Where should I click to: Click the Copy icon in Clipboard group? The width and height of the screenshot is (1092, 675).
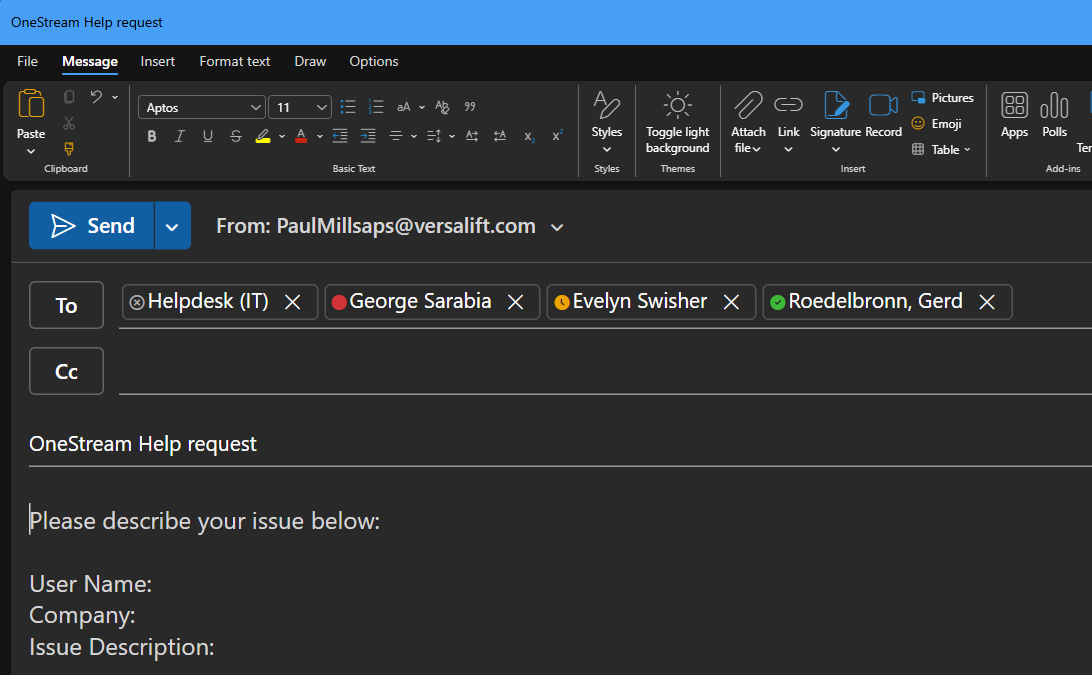69,97
